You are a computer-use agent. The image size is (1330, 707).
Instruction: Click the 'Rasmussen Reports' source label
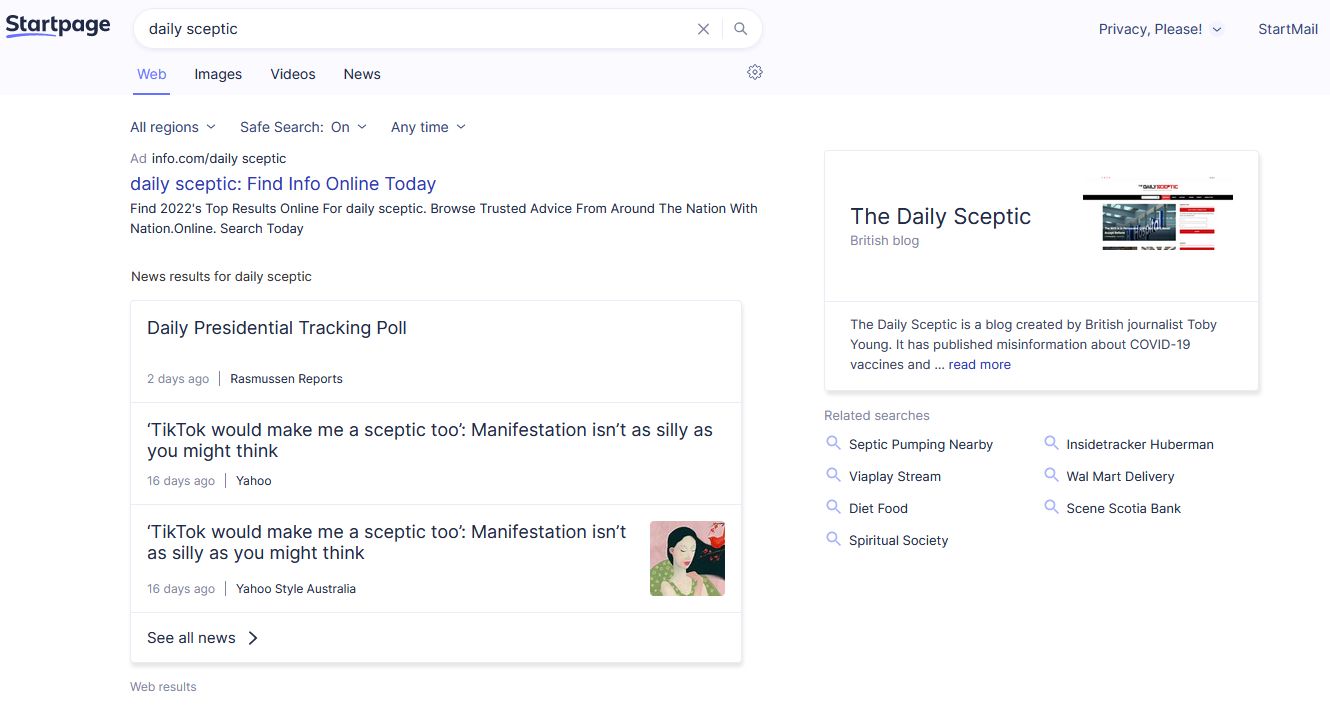point(286,379)
